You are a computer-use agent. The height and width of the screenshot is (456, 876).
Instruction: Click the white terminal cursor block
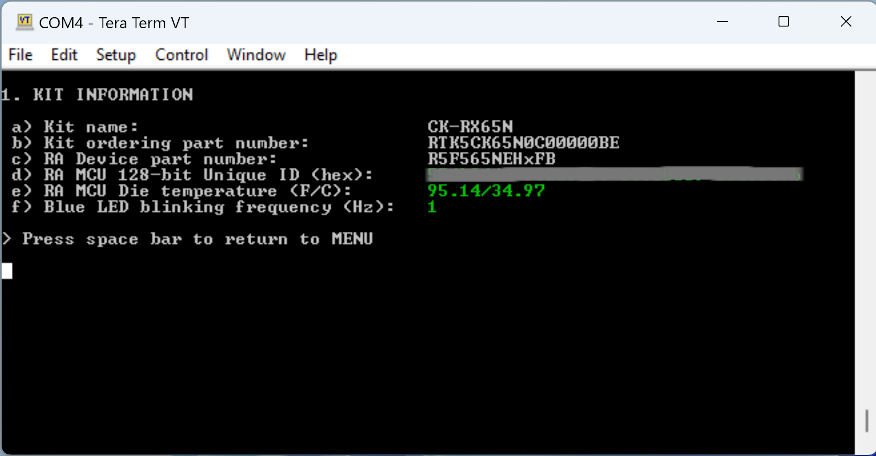click(7, 271)
